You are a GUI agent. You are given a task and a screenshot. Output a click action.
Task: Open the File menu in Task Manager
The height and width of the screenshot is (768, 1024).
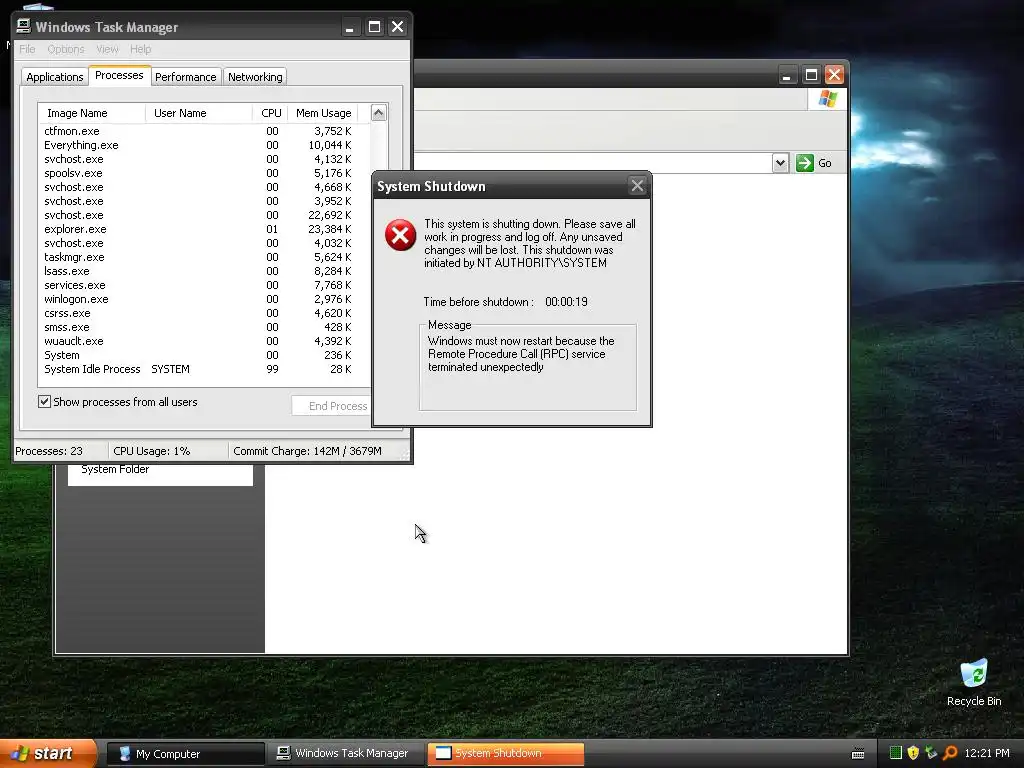point(27,49)
